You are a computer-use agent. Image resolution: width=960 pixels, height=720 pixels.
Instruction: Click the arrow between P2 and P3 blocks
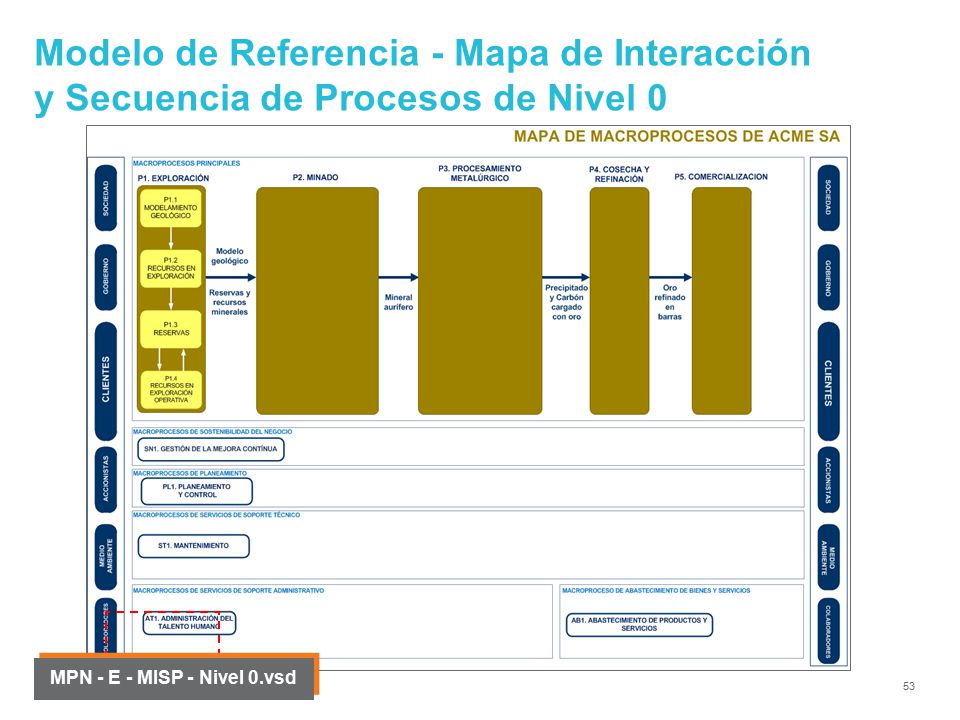coord(399,277)
